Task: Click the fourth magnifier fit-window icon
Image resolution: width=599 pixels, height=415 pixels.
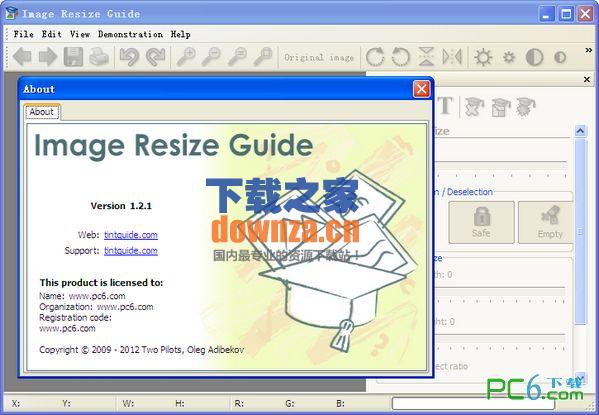Action: 263,57
